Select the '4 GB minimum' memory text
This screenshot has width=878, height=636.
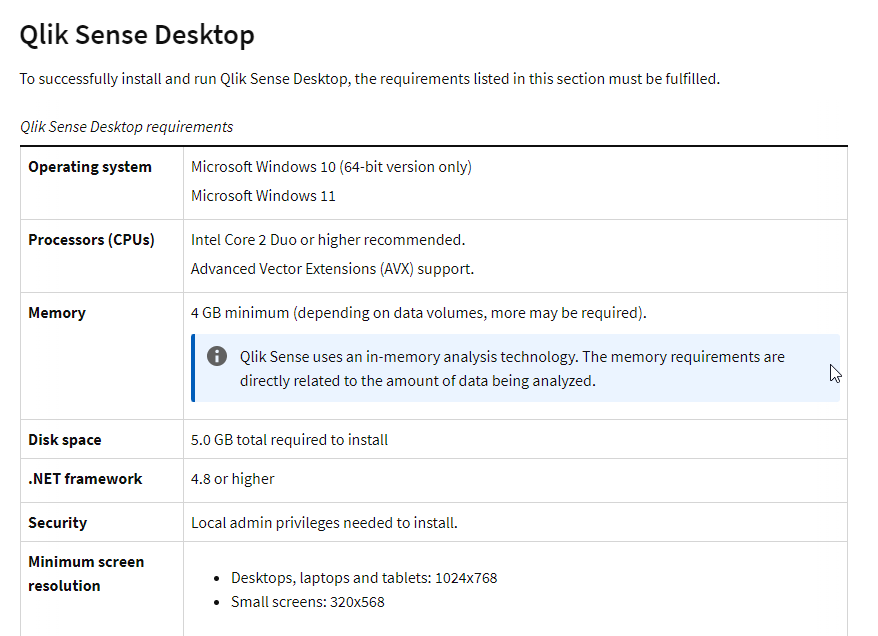[x=419, y=312]
